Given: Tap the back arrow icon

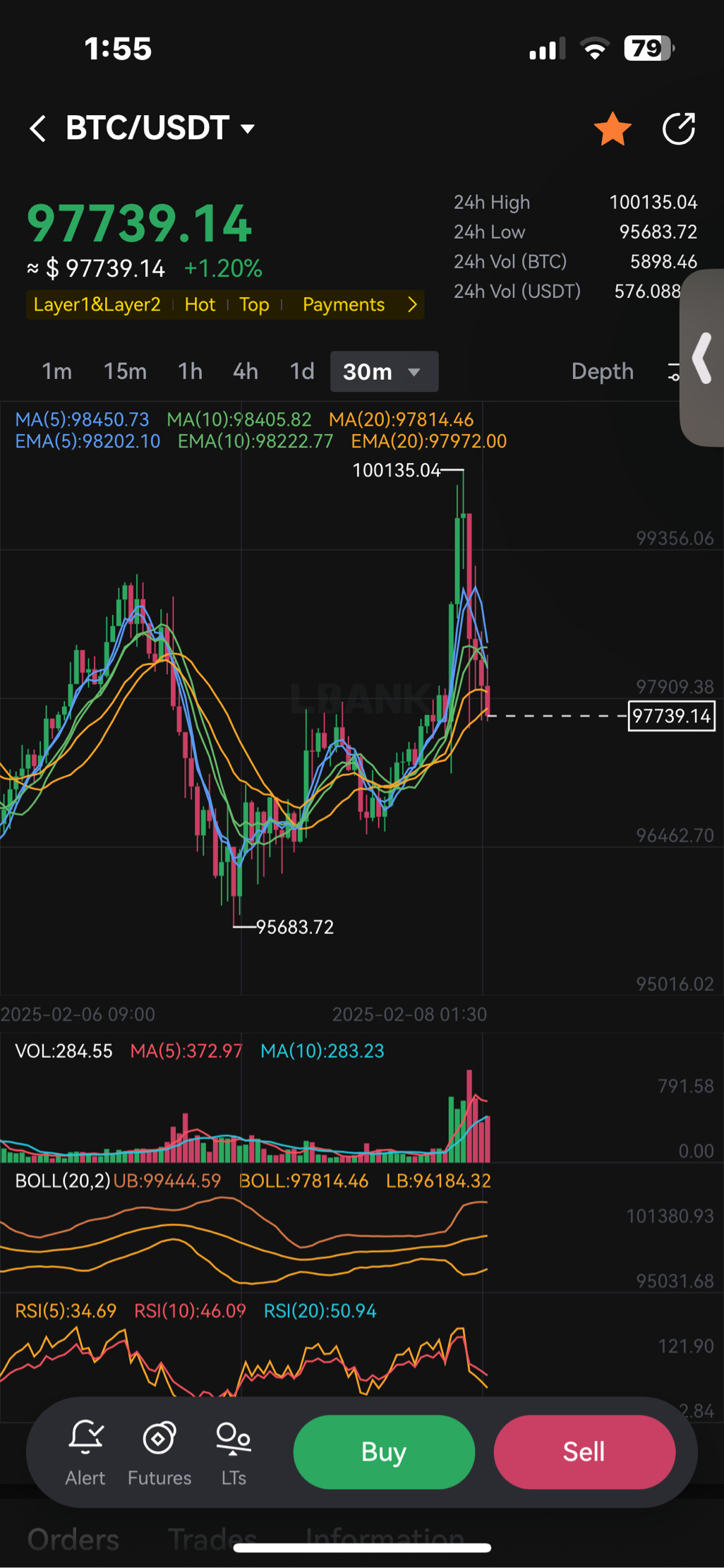Looking at the screenshot, I should tap(38, 128).
